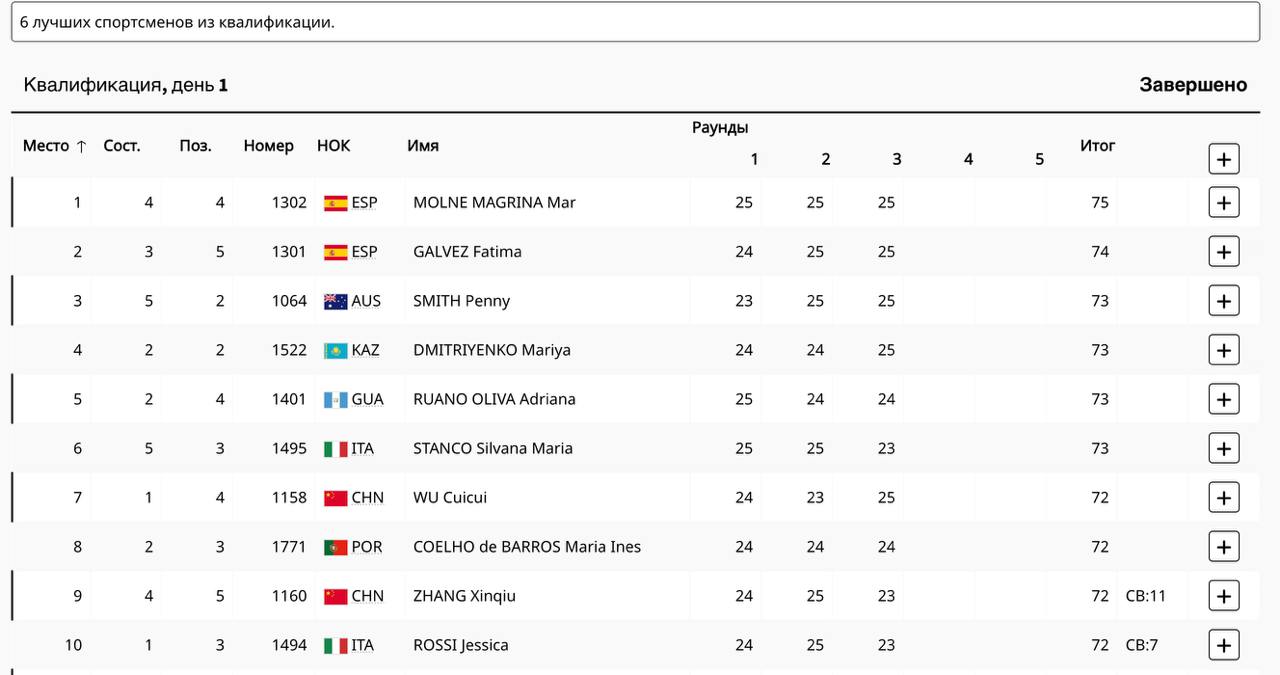The height and width of the screenshot is (675, 1280).
Task: Open plus icon on SMITH Penny row
Action: [x=1224, y=300]
